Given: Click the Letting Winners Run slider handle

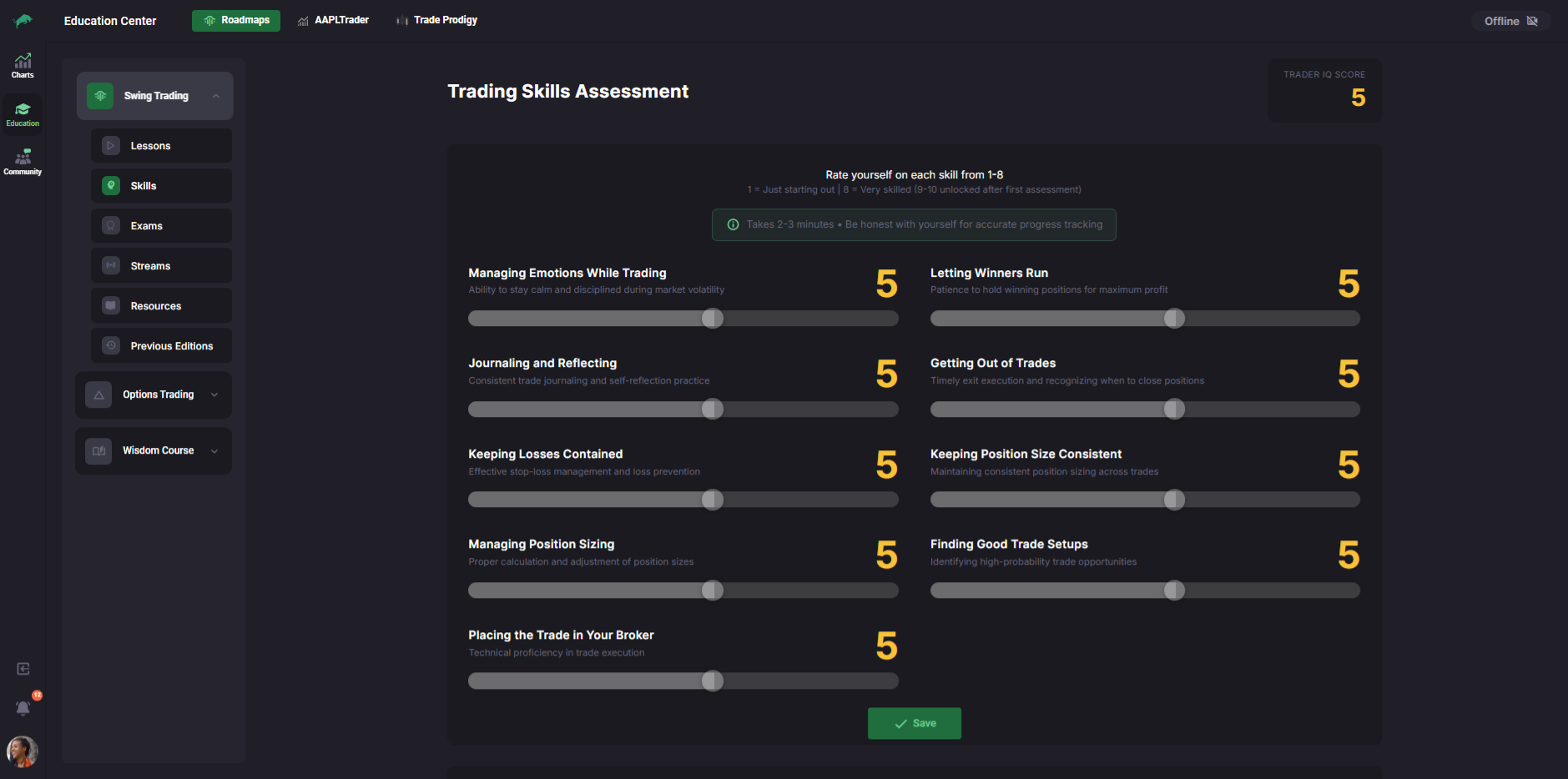Looking at the screenshot, I should [x=1174, y=319].
